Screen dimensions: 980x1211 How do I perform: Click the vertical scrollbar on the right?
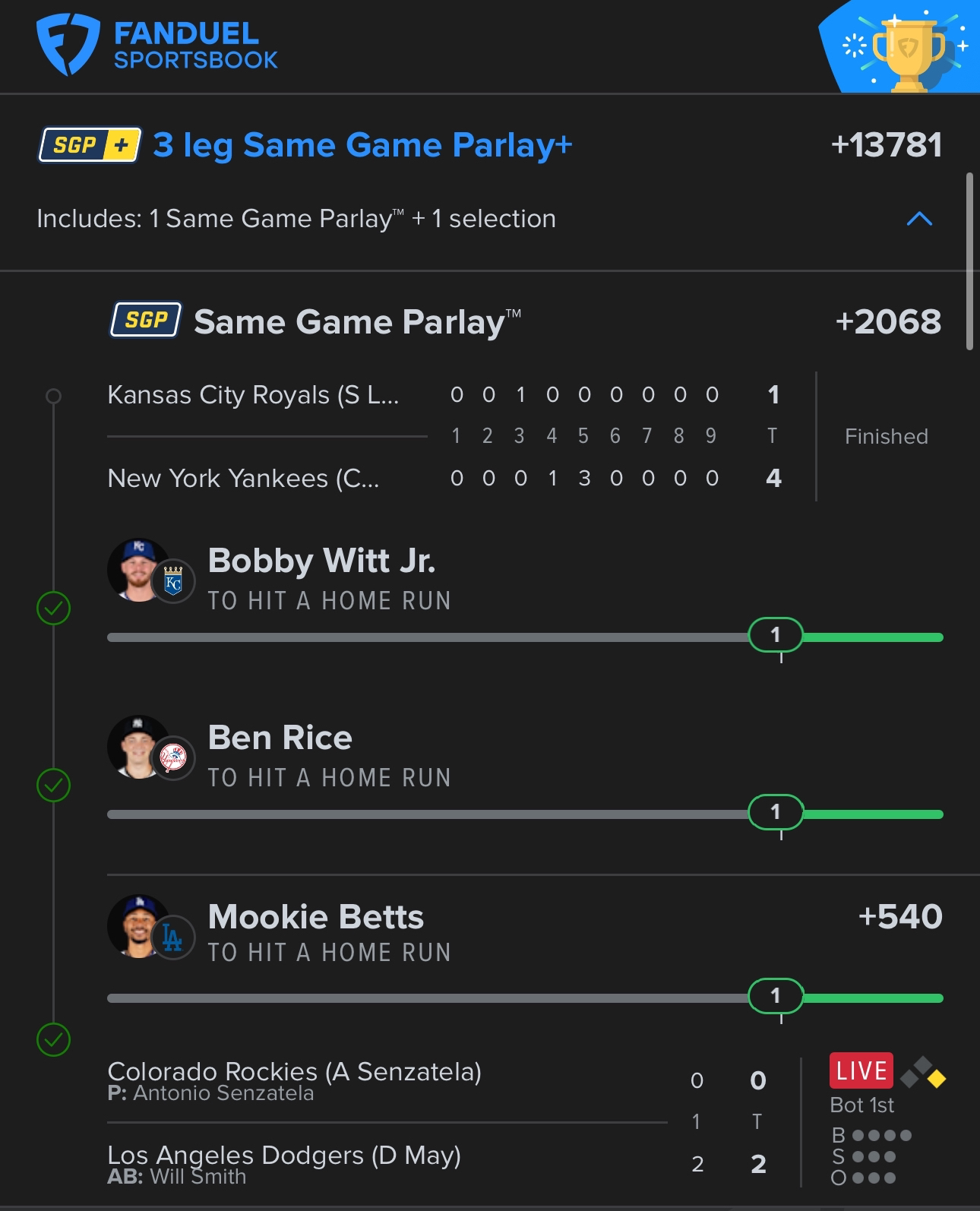pyautogui.click(x=969, y=261)
